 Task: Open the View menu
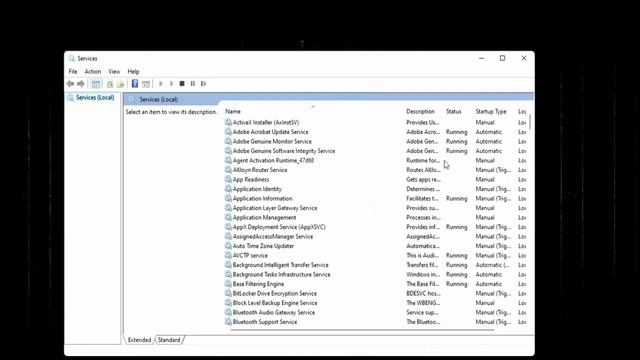pyautogui.click(x=114, y=71)
